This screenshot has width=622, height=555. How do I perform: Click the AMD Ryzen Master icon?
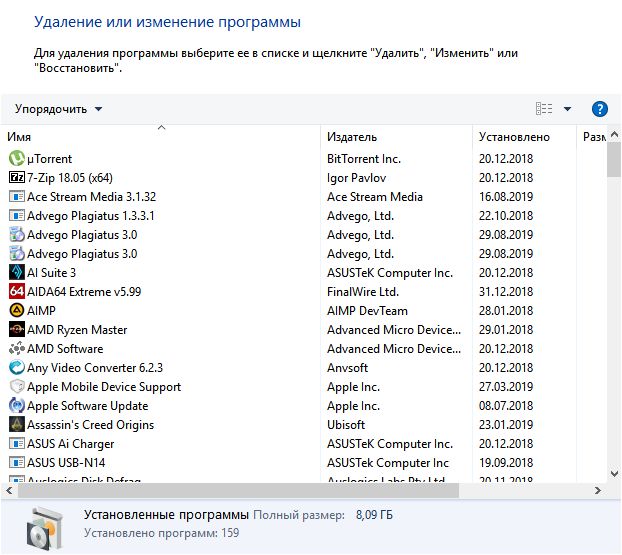[x=17, y=329]
